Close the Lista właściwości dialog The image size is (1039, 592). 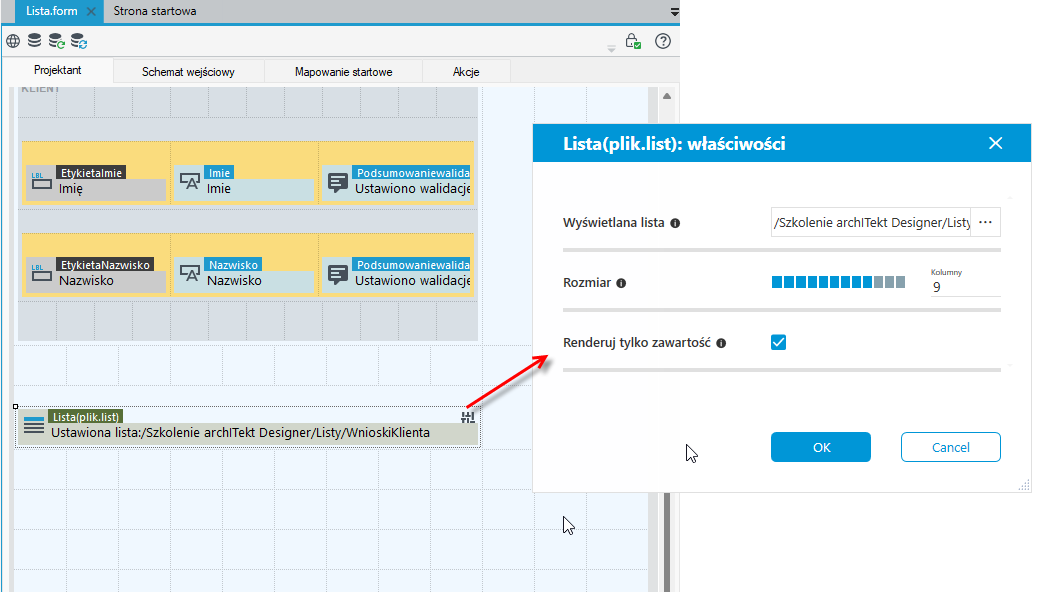pos(995,143)
